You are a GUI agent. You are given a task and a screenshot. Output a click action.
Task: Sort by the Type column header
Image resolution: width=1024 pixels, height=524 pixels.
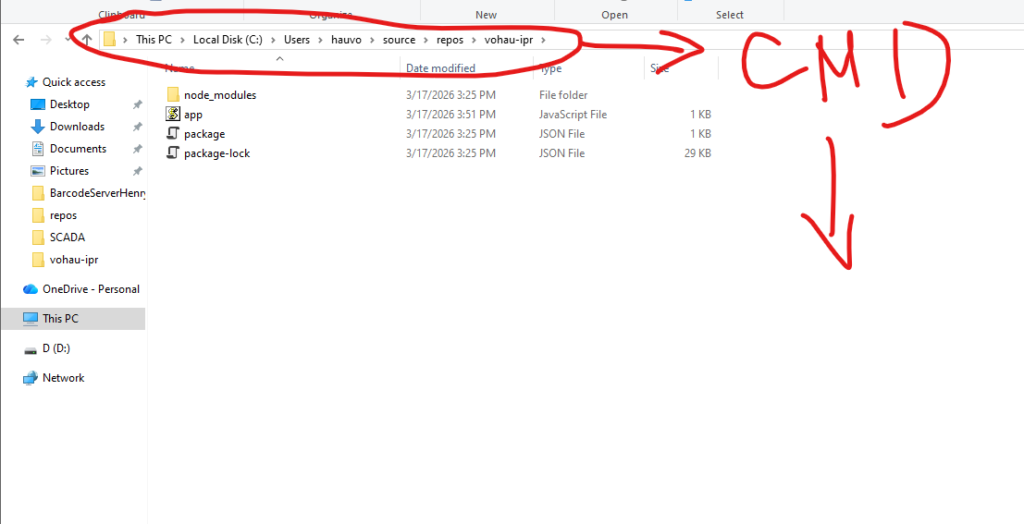tap(551, 68)
